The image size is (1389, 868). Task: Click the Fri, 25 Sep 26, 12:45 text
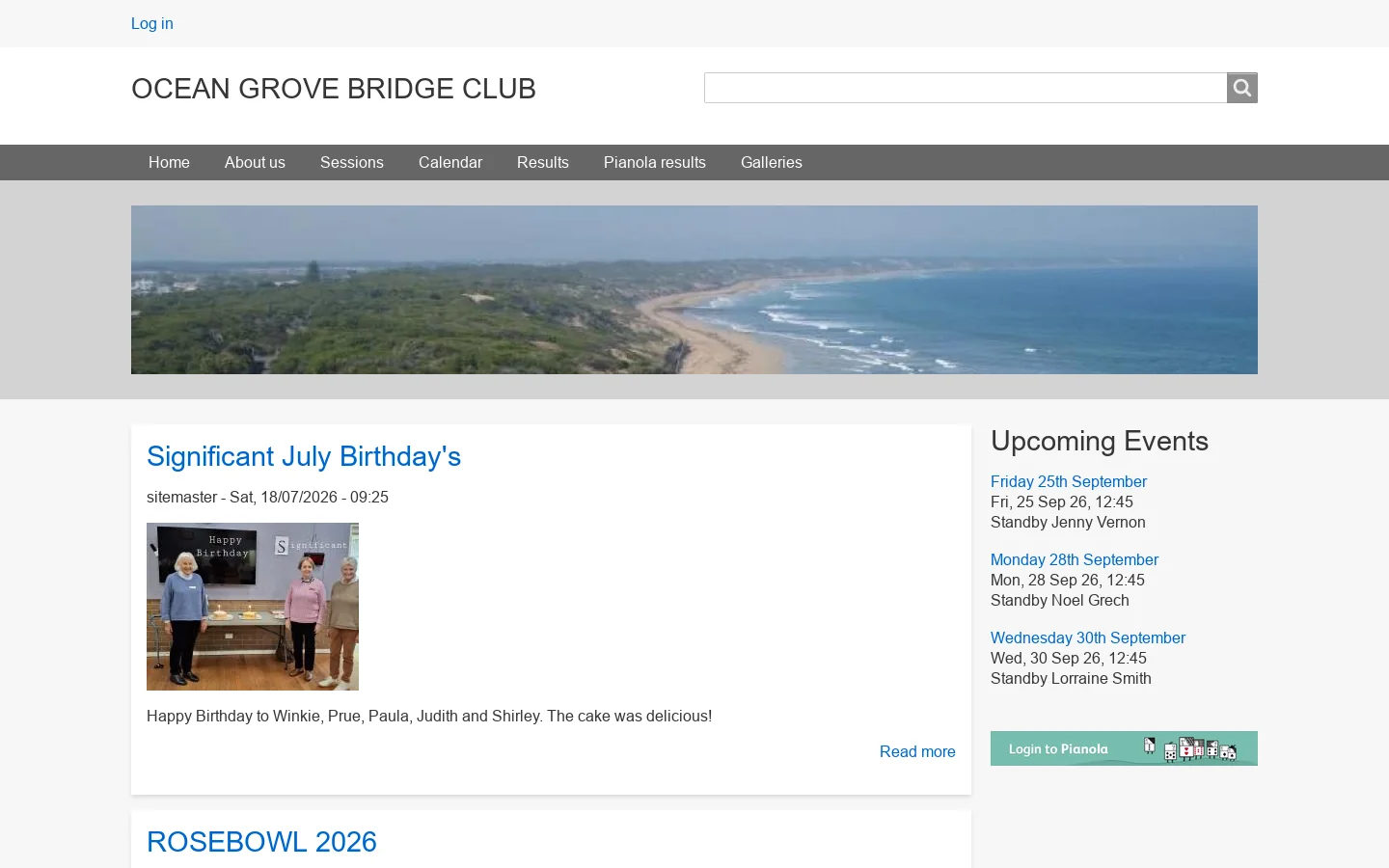click(x=1062, y=502)
